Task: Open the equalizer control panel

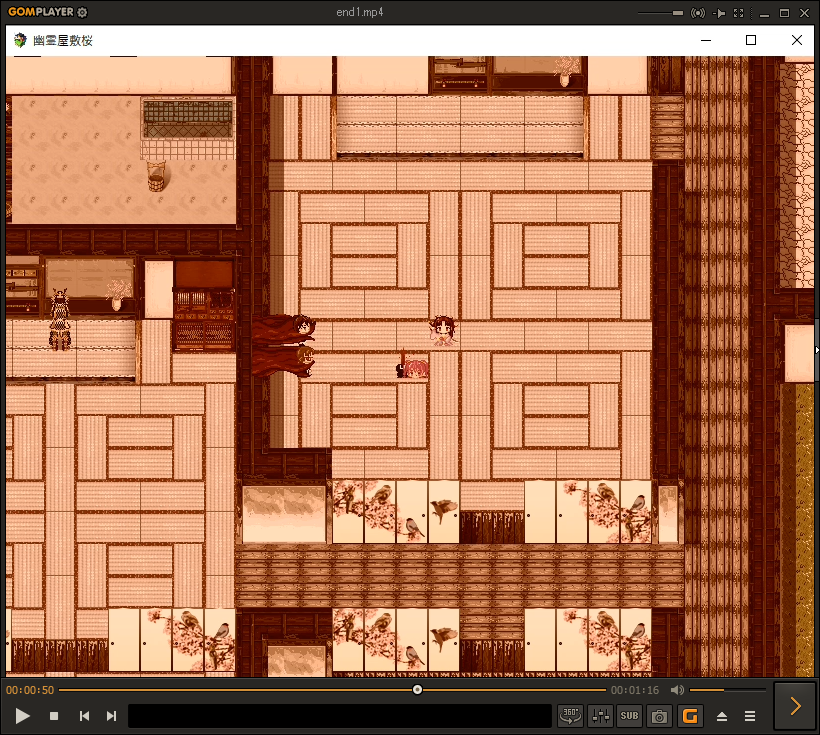Action: (600, 716)
